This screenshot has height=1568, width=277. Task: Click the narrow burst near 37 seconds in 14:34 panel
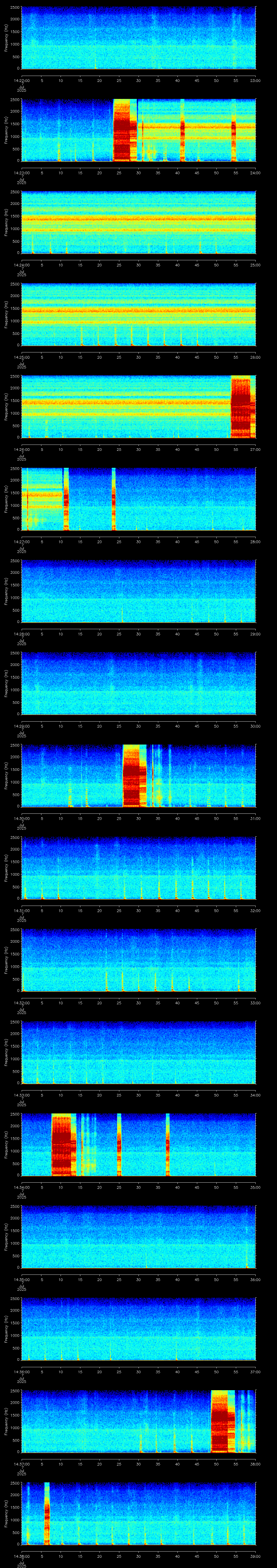click(x=167, y=1144)
